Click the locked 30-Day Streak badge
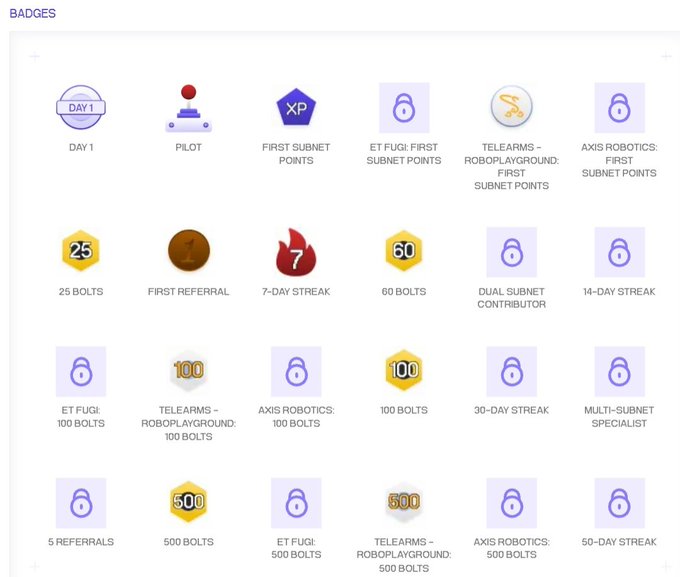The height and width of the screenshot is (577, 680). point(512,371)
